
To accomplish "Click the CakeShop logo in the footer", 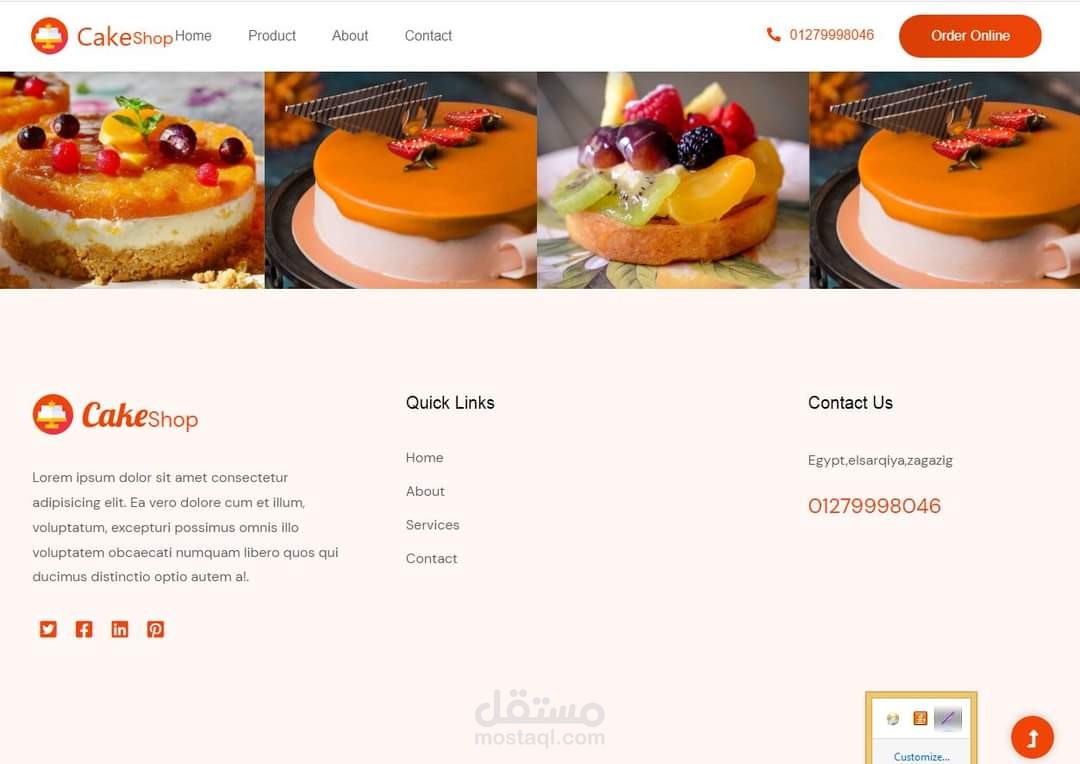I will (x=115, y=415).
